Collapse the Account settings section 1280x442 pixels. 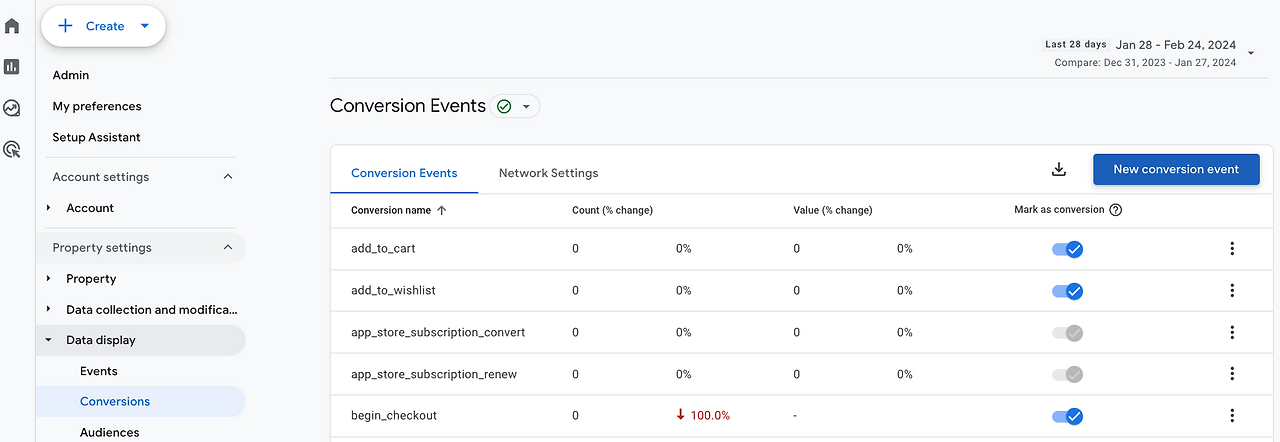(x=228, y=177)
